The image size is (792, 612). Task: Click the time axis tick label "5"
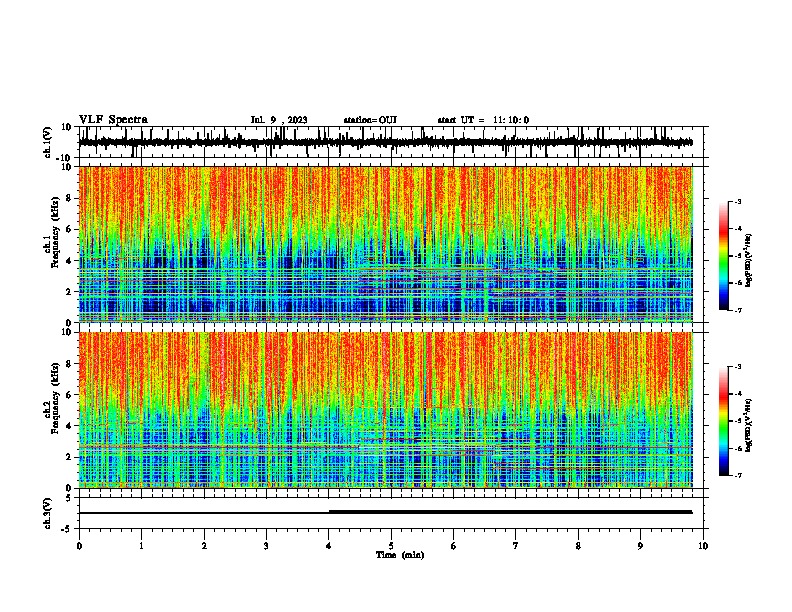(391, 546)
